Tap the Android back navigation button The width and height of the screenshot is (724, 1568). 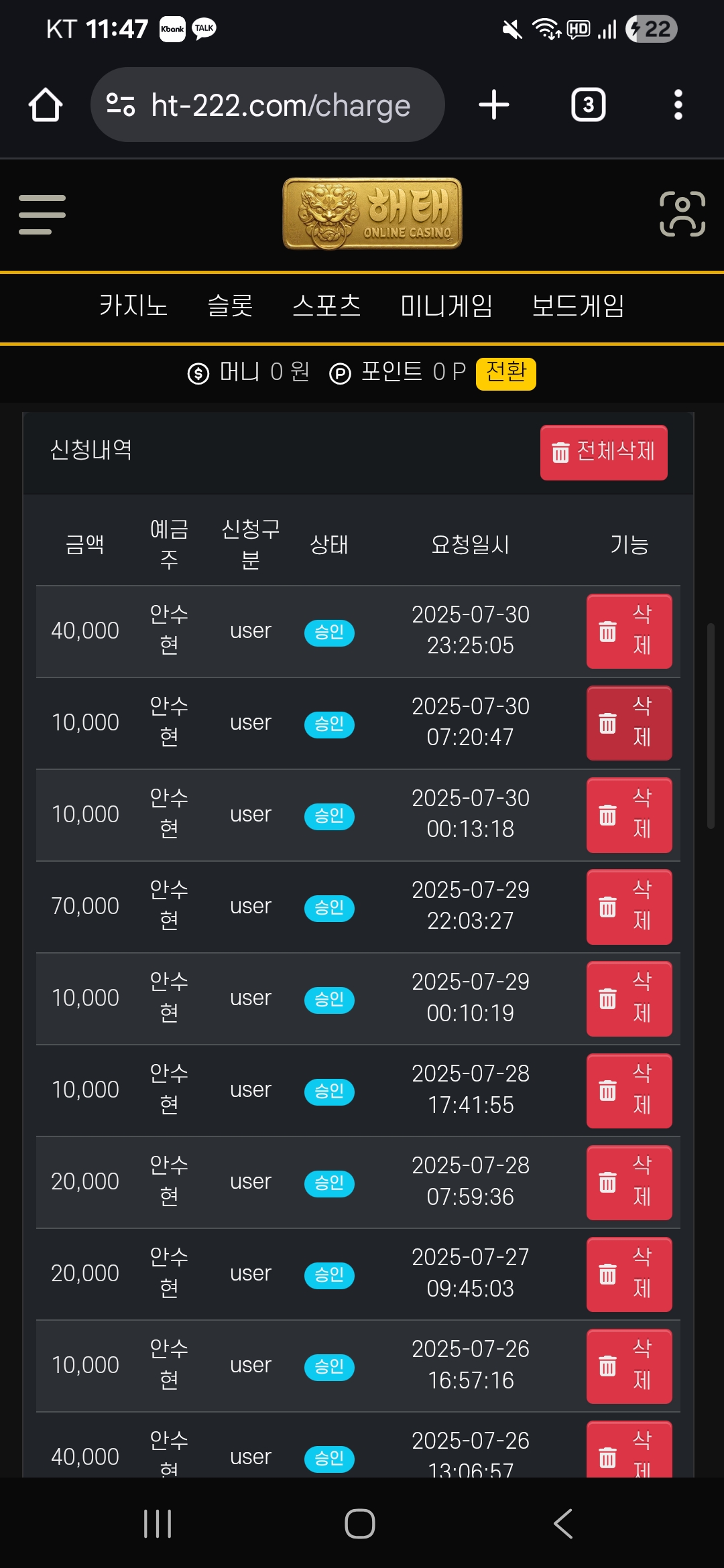tap(563, 1524)
